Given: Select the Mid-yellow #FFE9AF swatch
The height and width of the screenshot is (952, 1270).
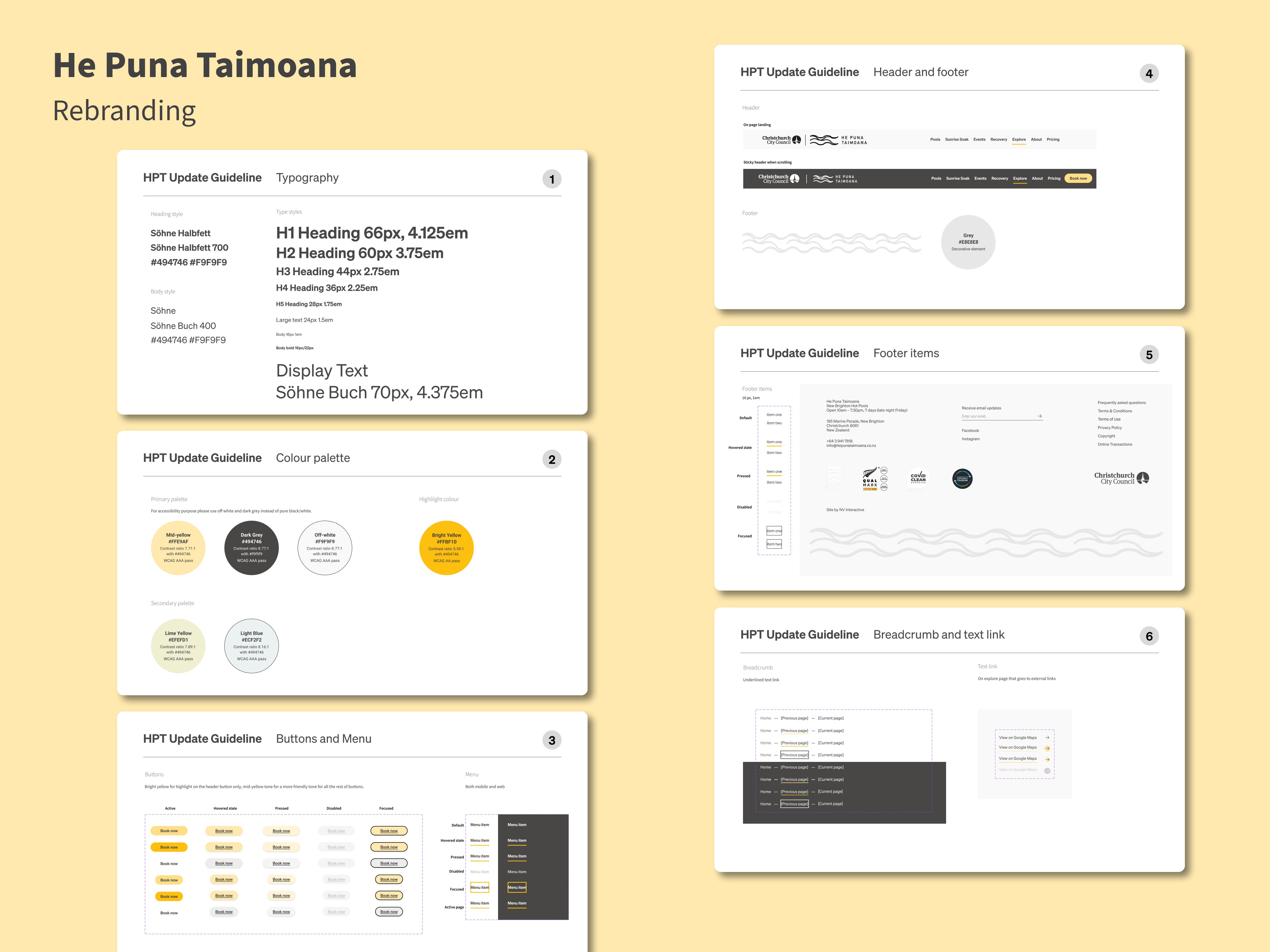Looking at the screenshot, I should [178, 548].
